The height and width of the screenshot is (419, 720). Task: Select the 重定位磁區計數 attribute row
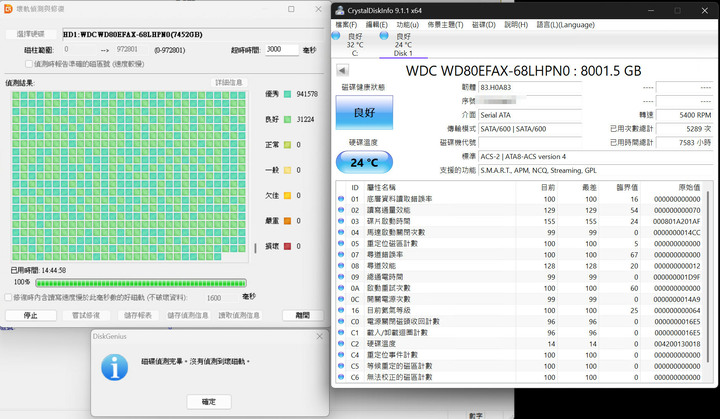point(520,243)
